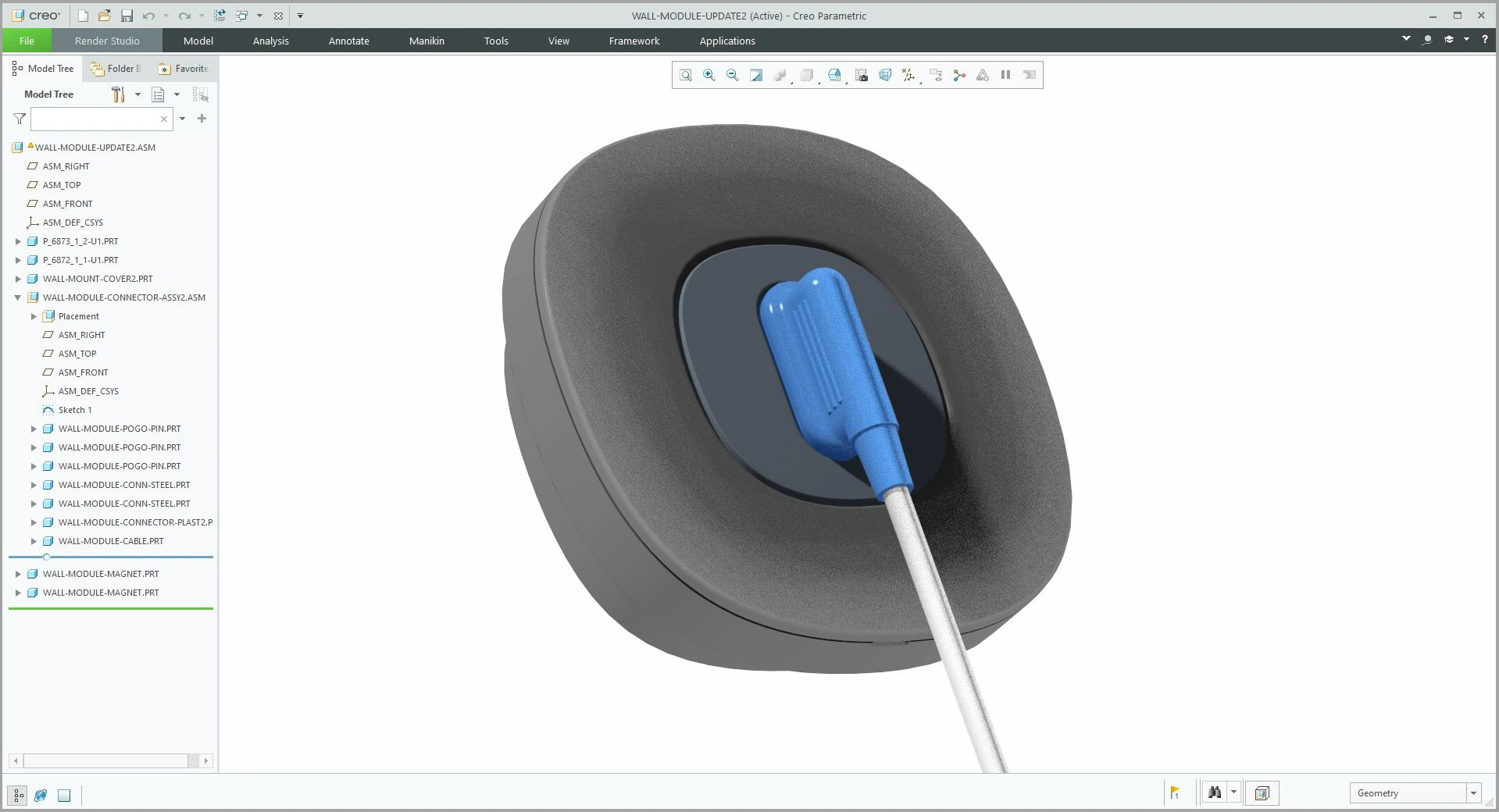1499x812 pixels.
Task: Expand the WALL-MODULE-CABLE.PRT node
Action: coord(34,541)
